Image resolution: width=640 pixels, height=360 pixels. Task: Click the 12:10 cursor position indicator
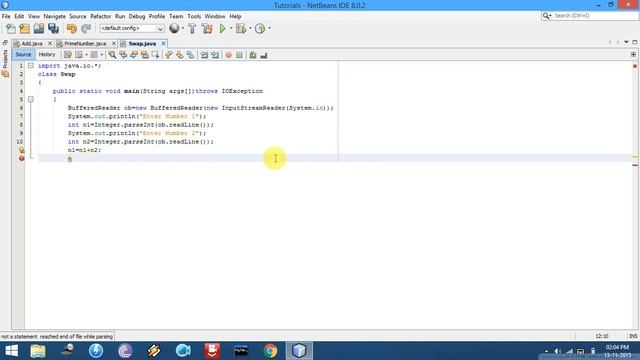pos(602,336)
